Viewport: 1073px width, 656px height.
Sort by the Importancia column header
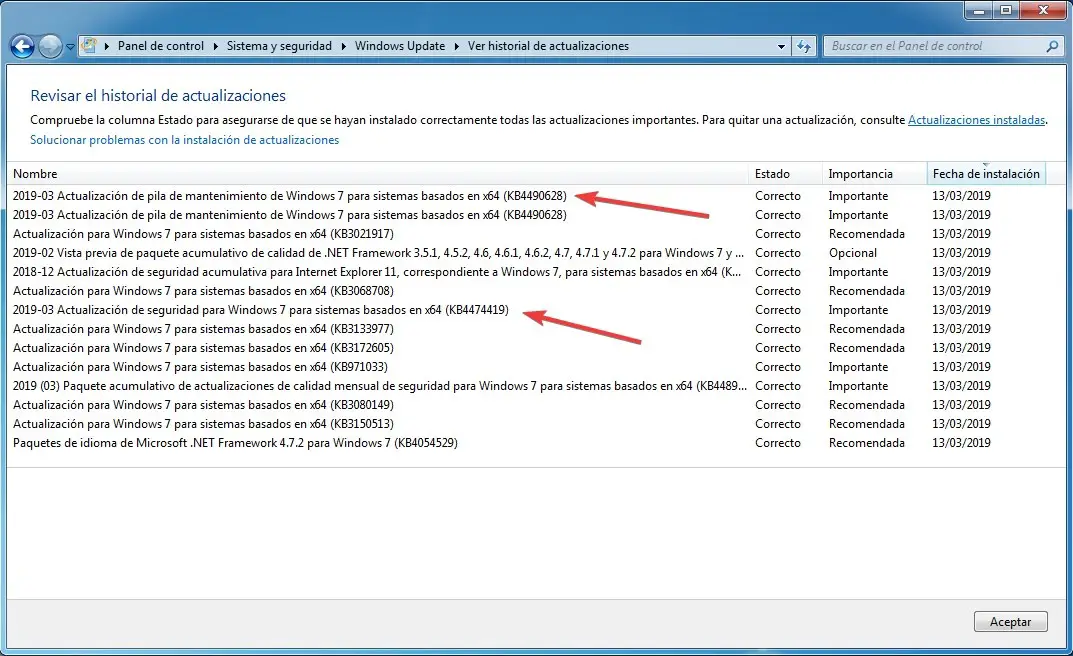point(875,174)
